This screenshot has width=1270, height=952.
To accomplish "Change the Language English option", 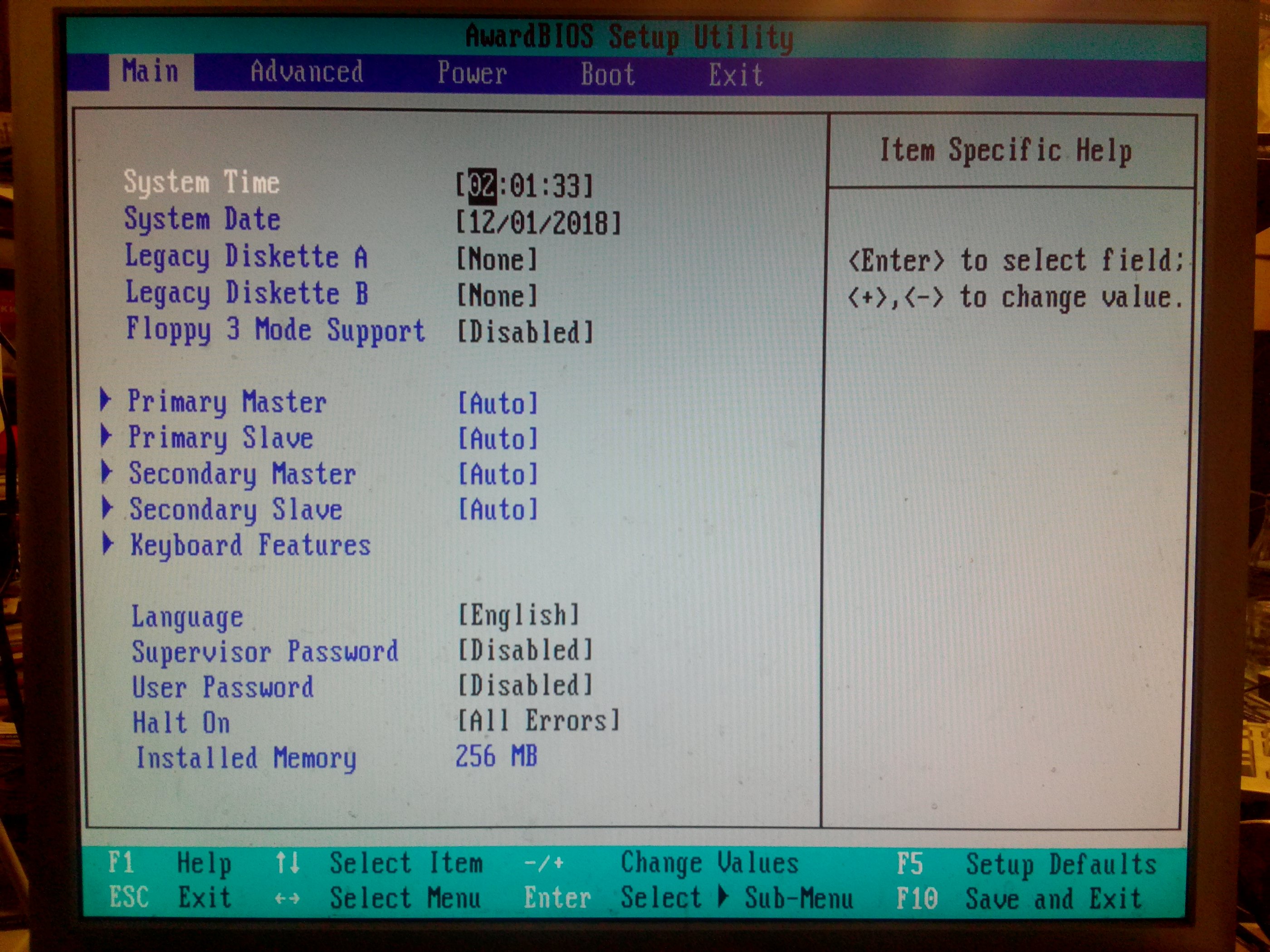I will (x=518, y=615).
